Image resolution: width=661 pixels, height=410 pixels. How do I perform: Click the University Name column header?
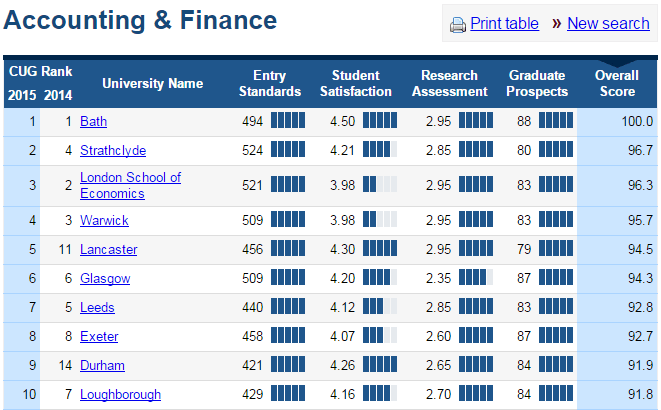tap(153, 83)
